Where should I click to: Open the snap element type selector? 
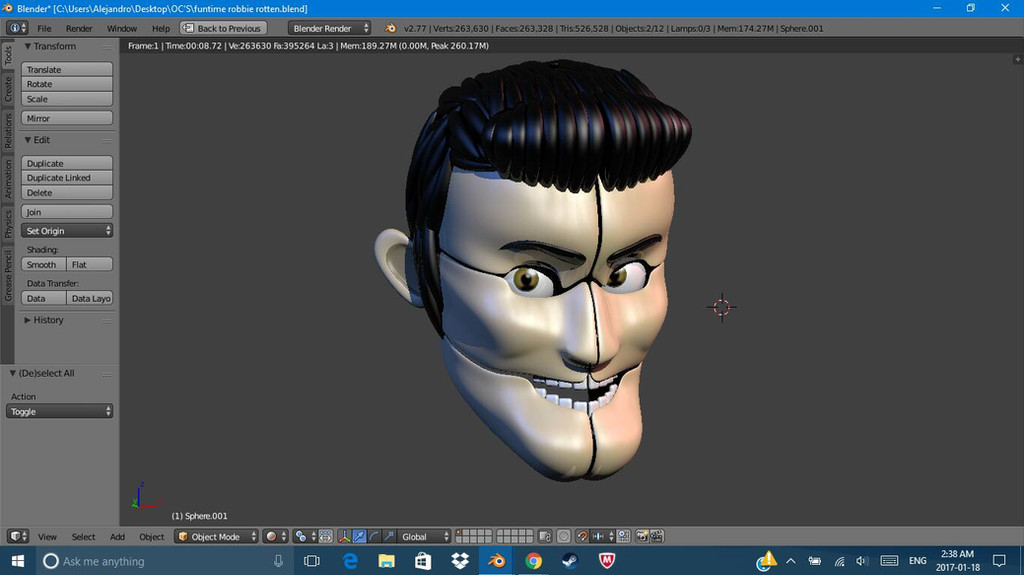coord(603,536)
